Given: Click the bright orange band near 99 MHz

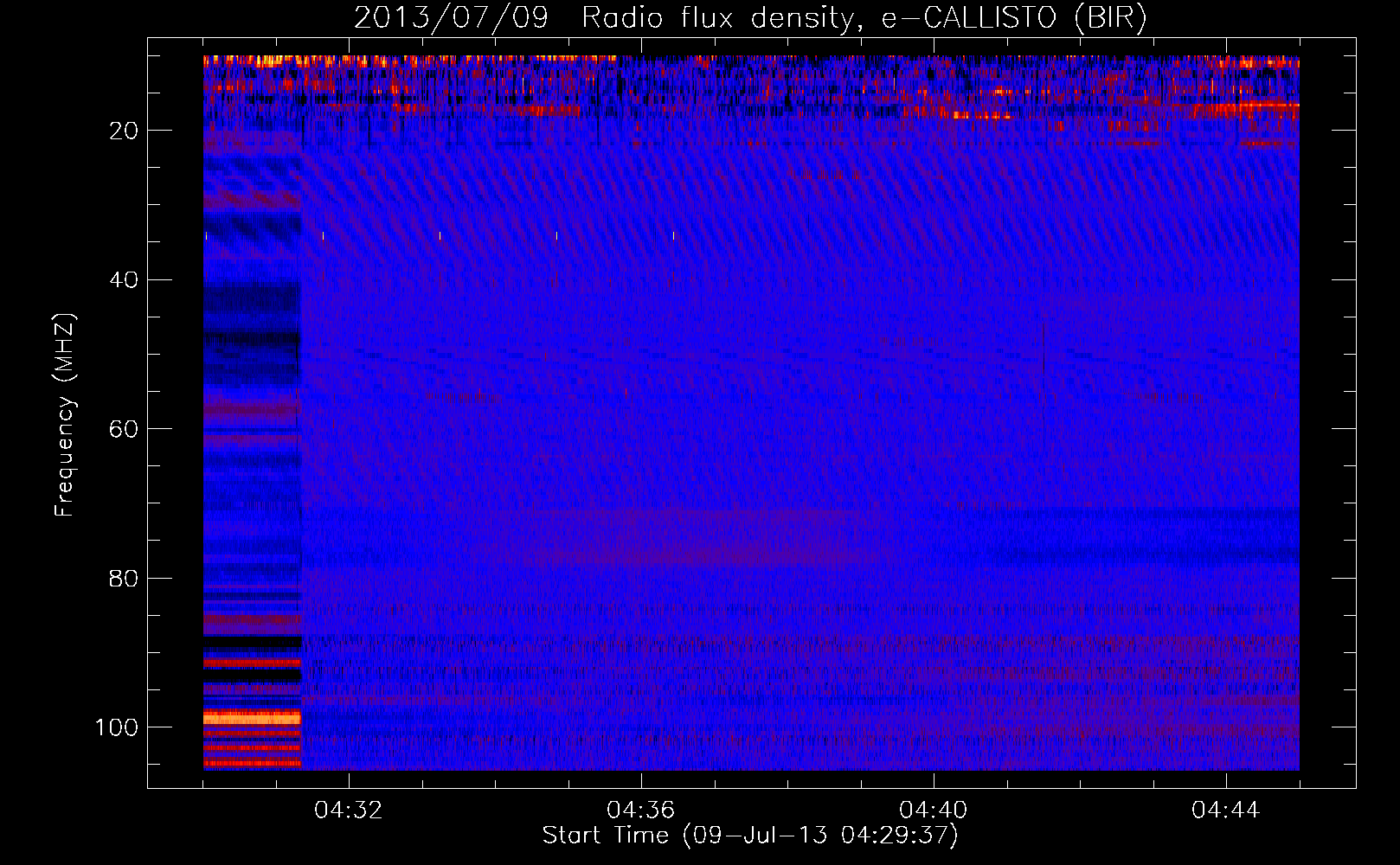Looking at the screenshot, I should [252, 718].
